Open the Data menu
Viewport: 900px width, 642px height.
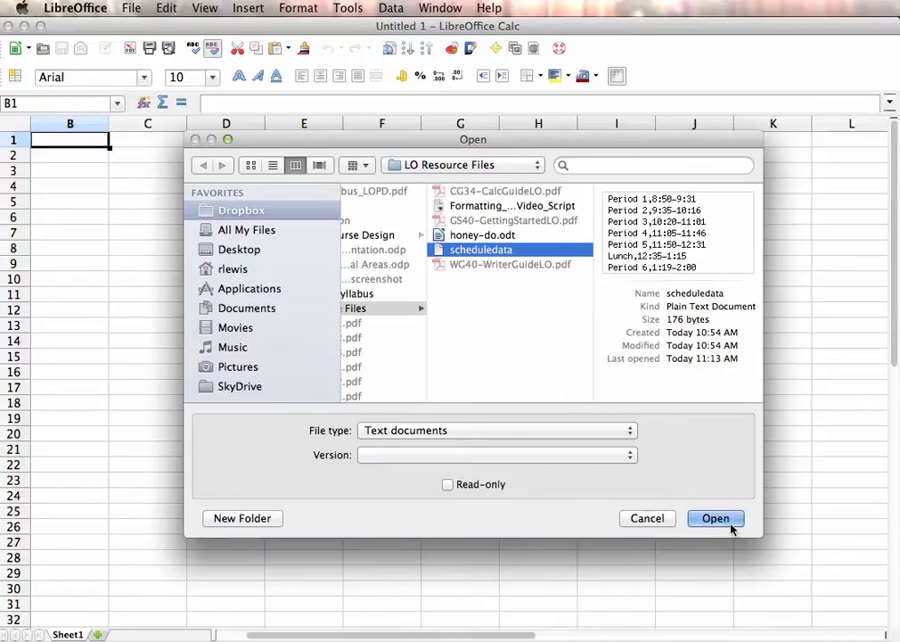391,8
